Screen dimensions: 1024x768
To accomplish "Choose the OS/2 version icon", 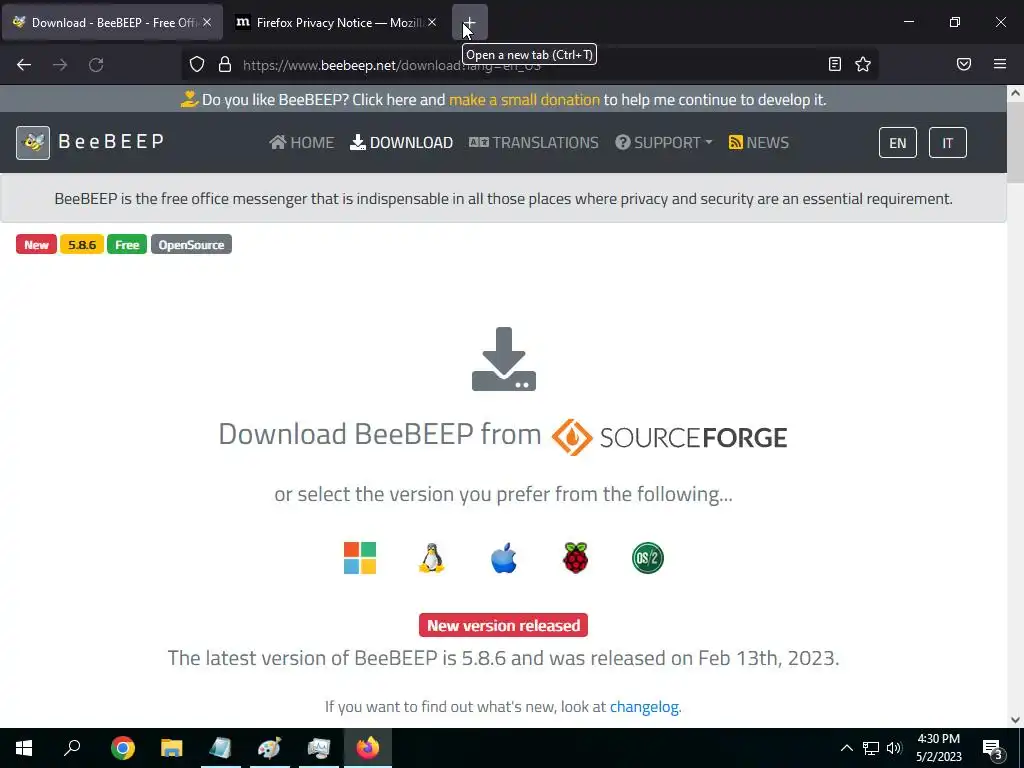I will click(648, 558).
